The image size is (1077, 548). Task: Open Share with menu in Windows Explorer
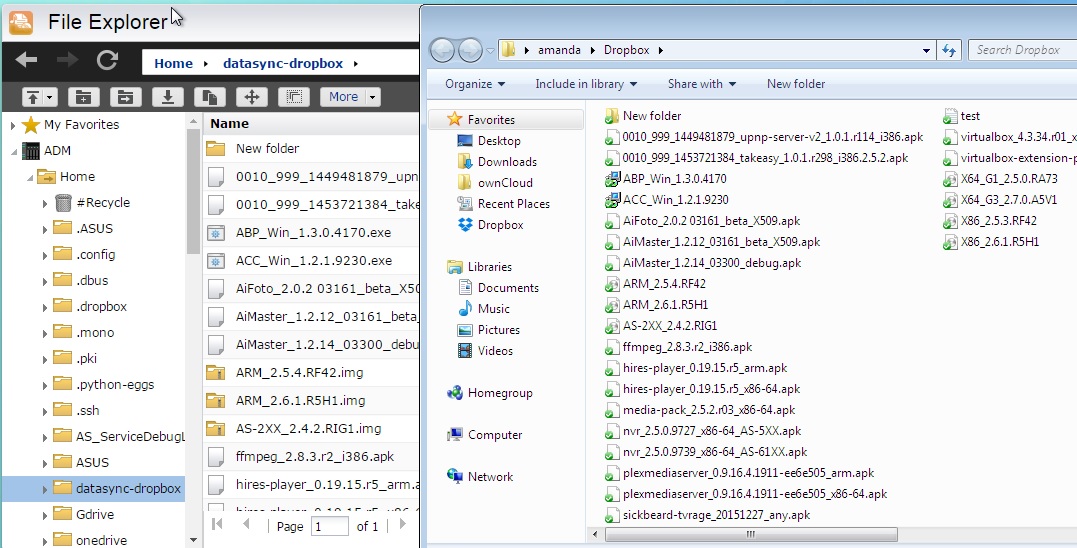701,84
